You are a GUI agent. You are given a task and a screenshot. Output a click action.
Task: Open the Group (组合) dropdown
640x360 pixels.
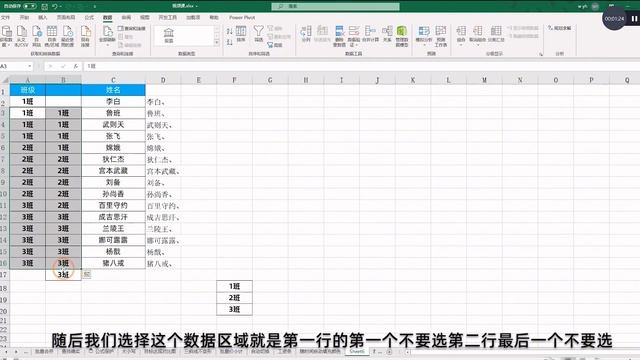[x=461, y=36]
